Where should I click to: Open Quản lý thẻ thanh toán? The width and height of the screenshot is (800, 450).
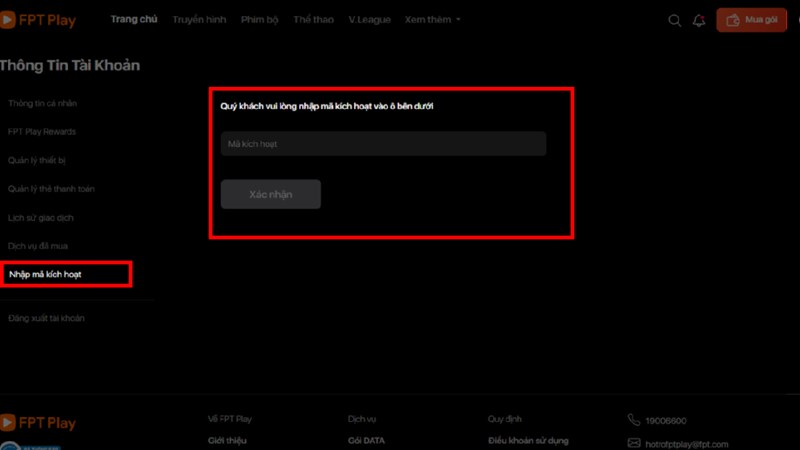pos(51,189)
